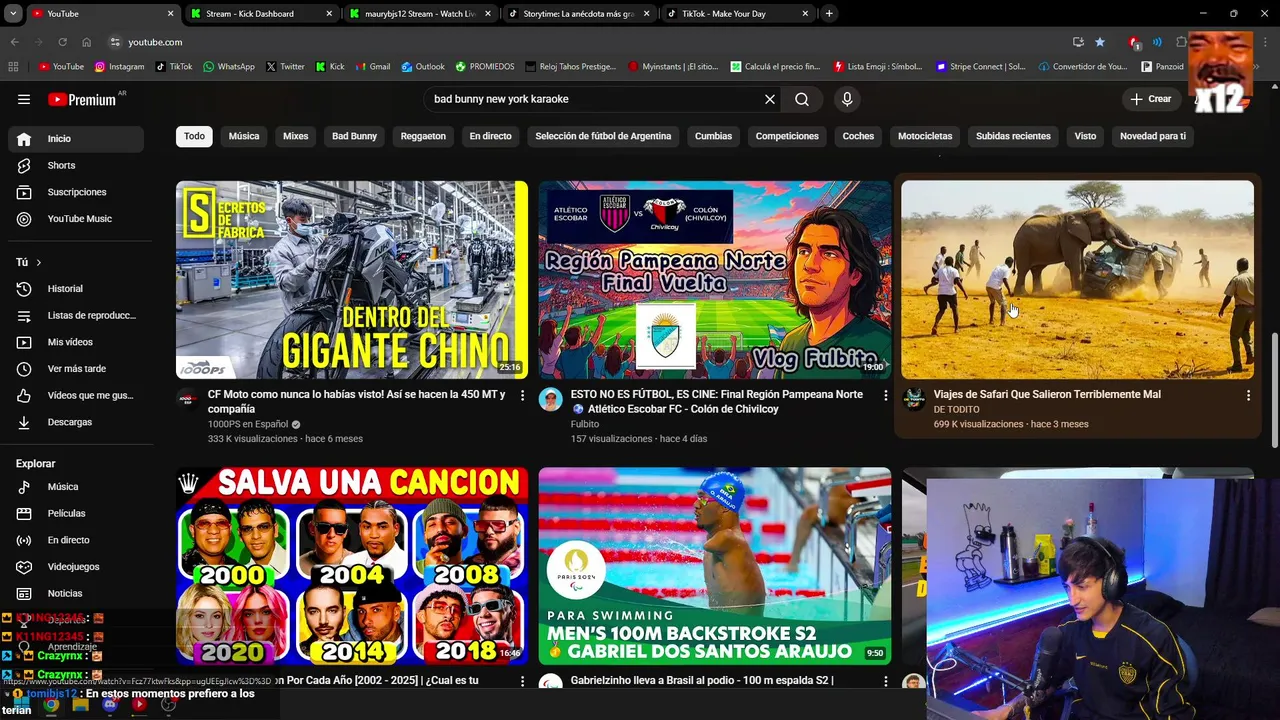Switch to Stream - Kick Dashboard tab
The width and height of the screenshot is (1280, 720).
pos(261,14)
